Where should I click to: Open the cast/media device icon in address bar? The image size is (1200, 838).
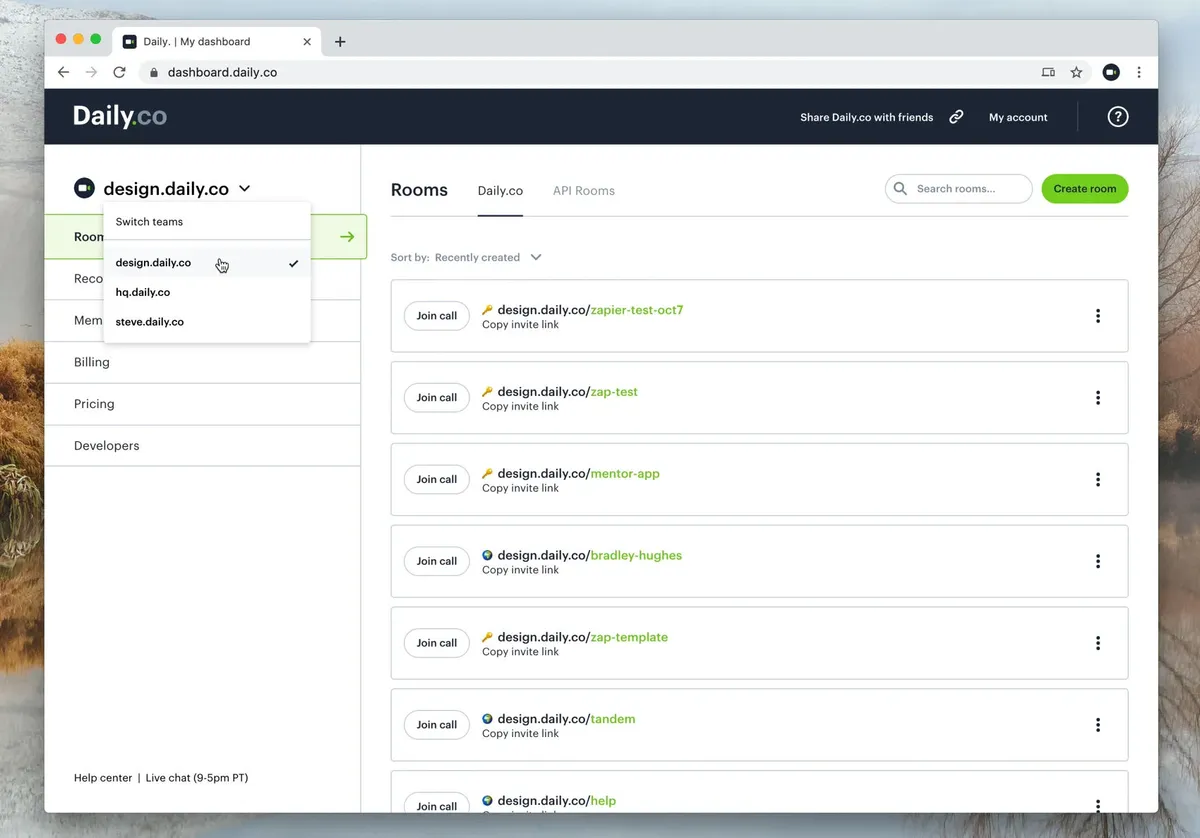pos(1048,72)
